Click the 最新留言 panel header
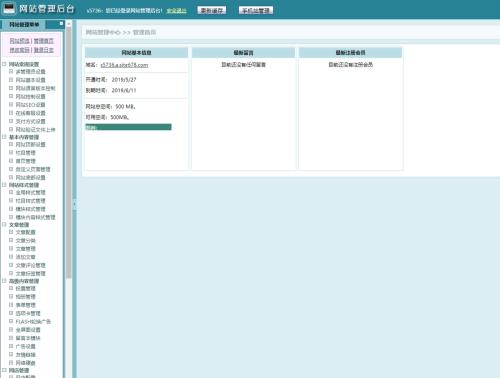This screenshot has width=500, height=378. click(243, 53)
